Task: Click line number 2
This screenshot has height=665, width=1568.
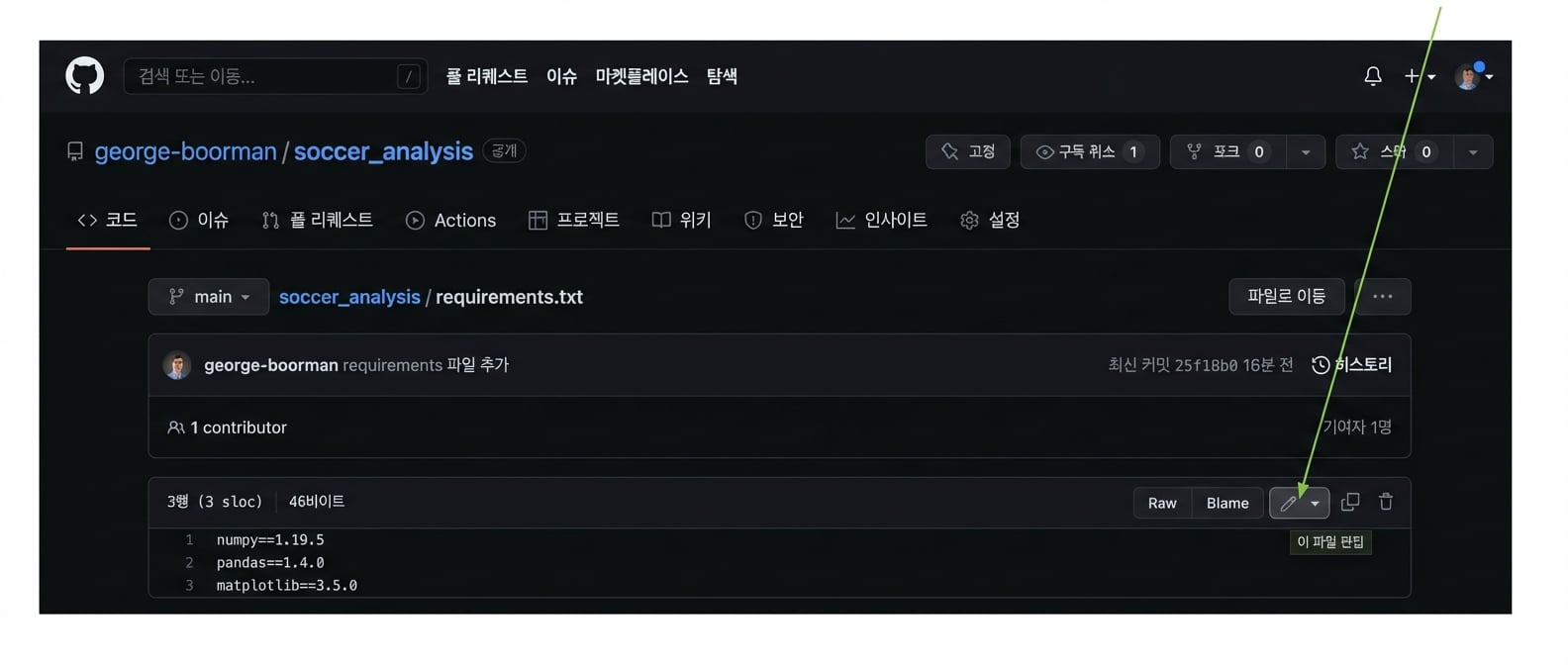Action: pyautogui.click(x=189, y=563)
